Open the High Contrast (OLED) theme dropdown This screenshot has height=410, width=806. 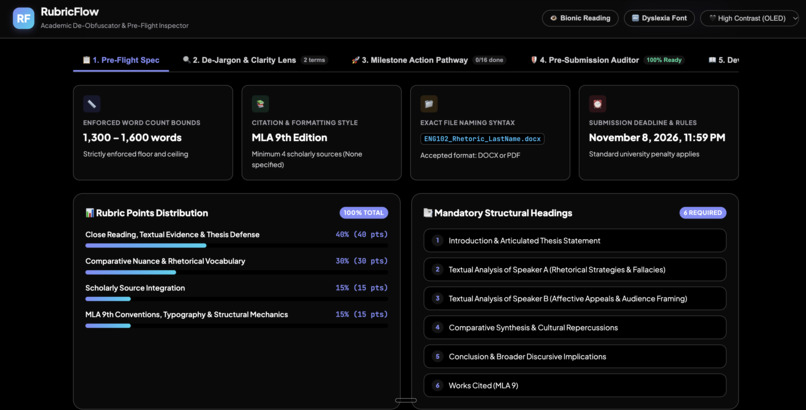click(x=750, y=18)
